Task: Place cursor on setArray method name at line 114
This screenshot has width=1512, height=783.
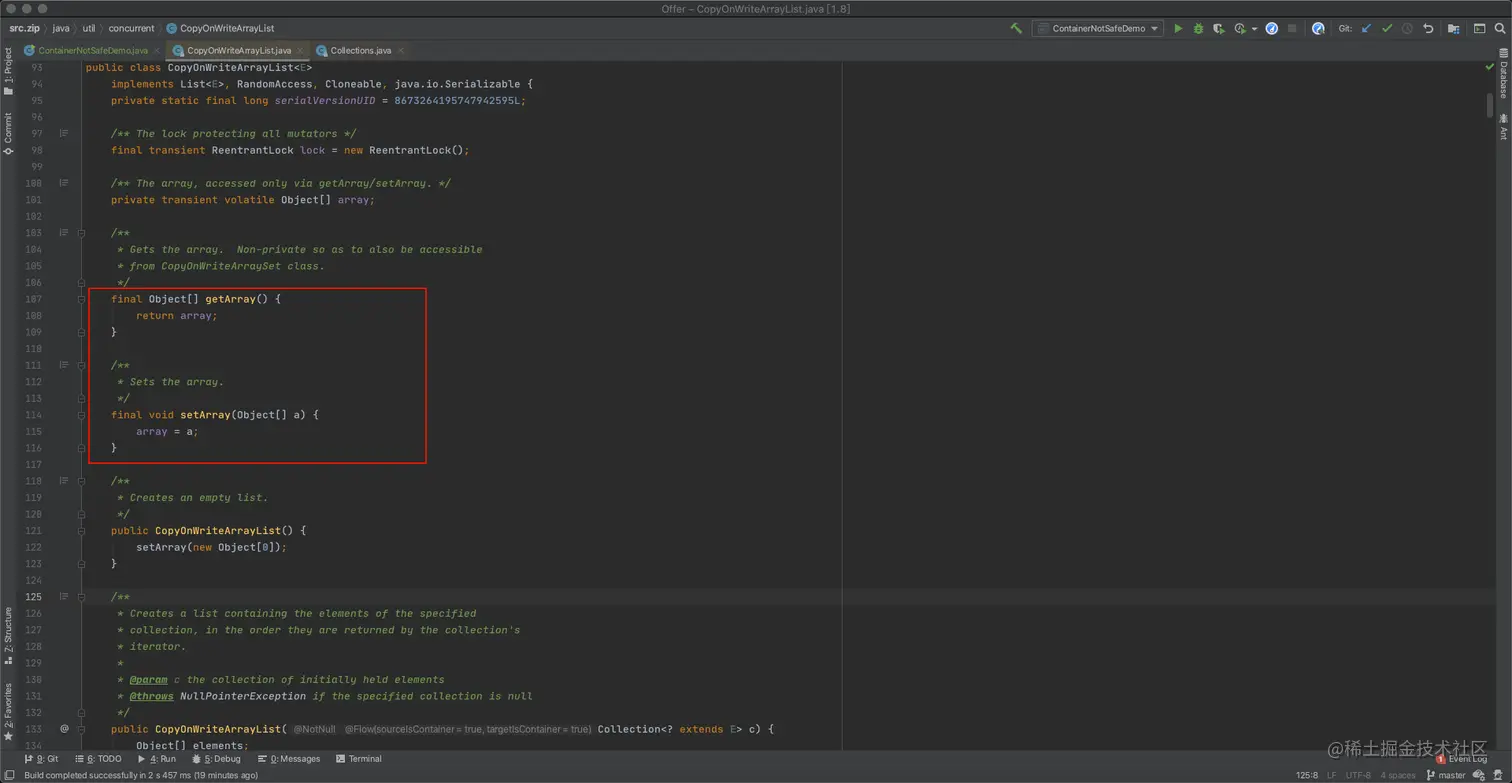Action: (205, 415)
